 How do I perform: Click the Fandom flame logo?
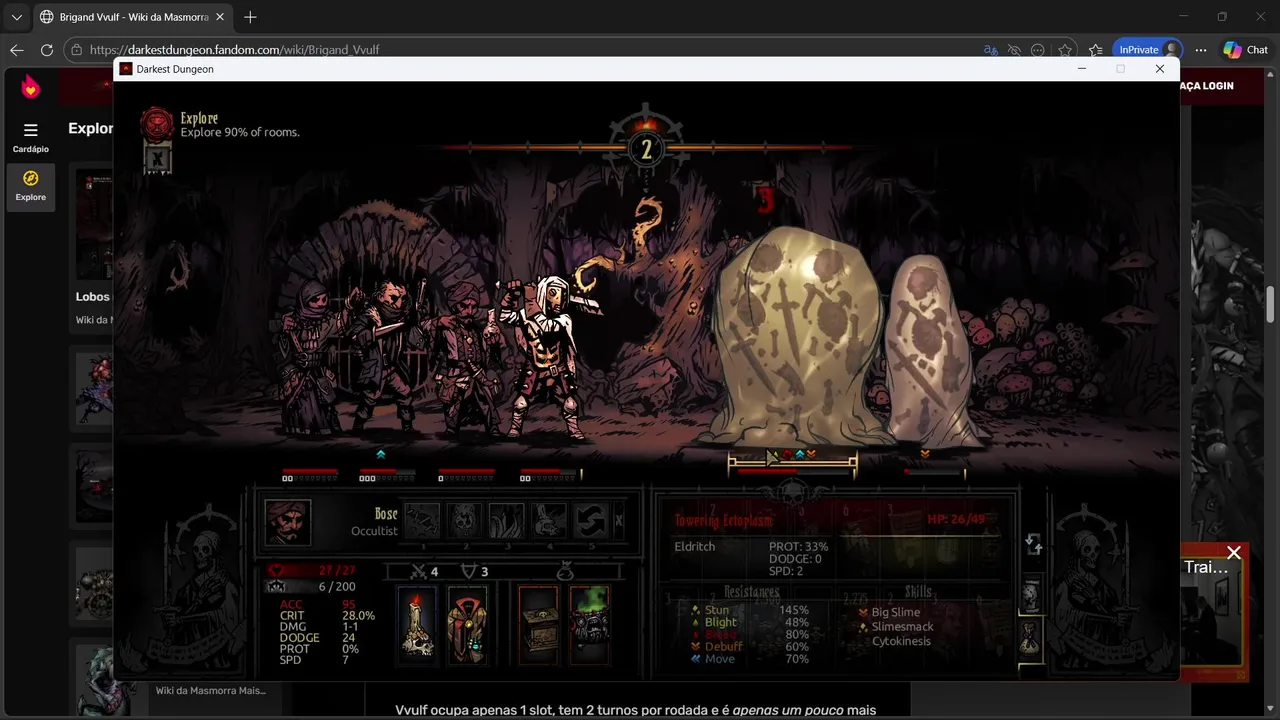[31, 87]
